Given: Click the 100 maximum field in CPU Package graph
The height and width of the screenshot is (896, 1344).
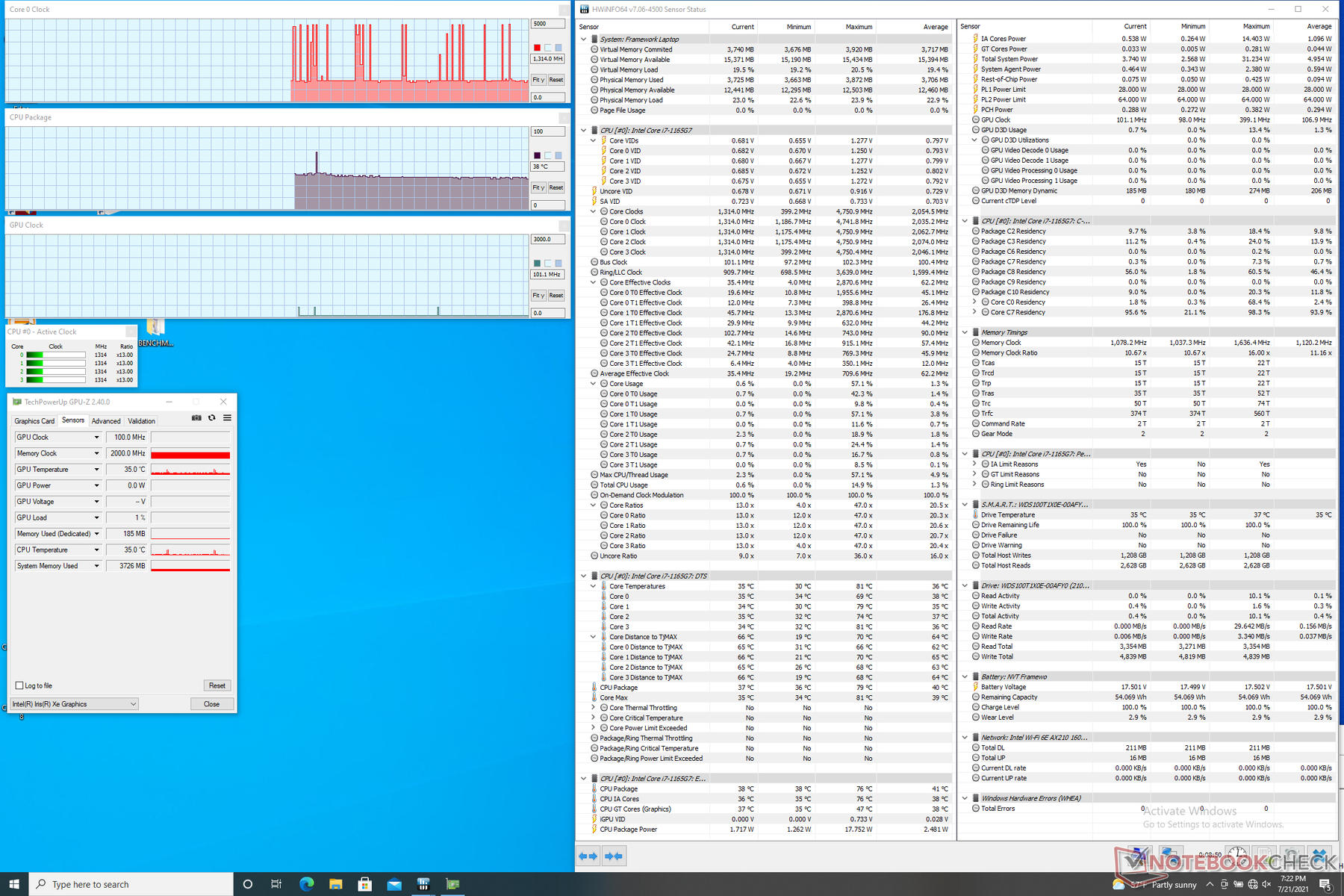Looking at the screenshot, I should 547,131.
